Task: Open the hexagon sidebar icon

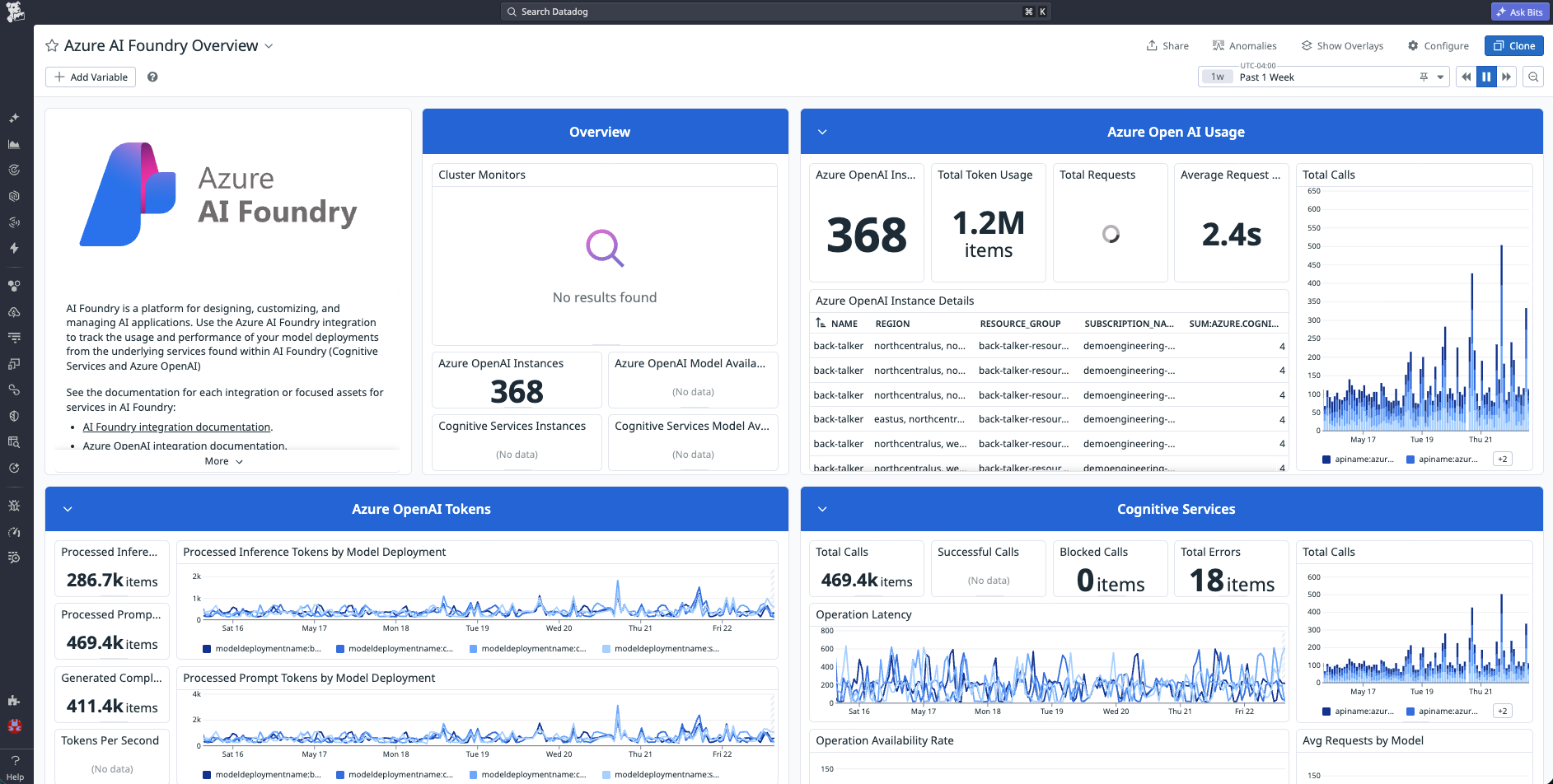Action: (14, 196)
